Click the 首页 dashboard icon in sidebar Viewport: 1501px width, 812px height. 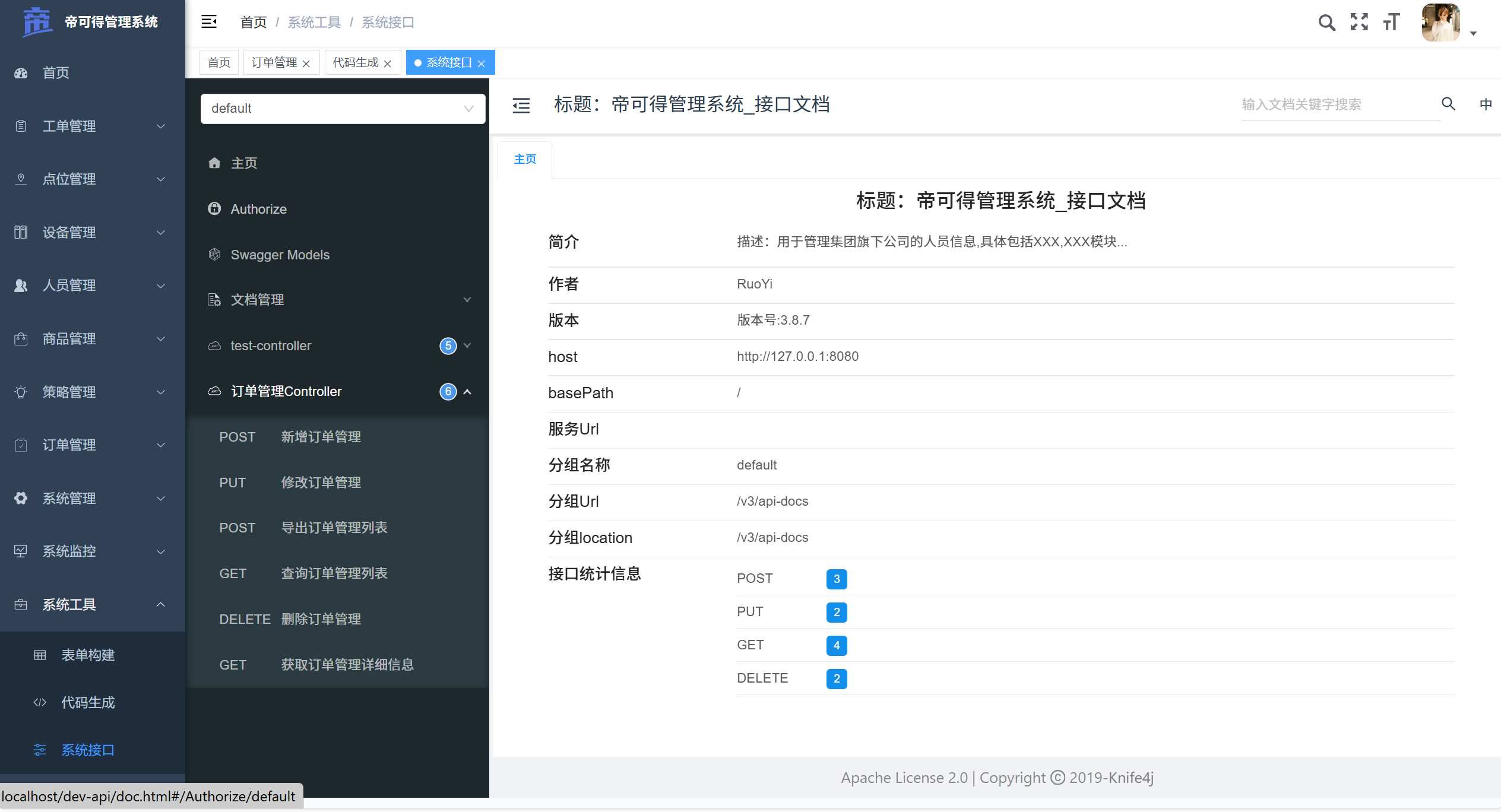click(21, 73)
